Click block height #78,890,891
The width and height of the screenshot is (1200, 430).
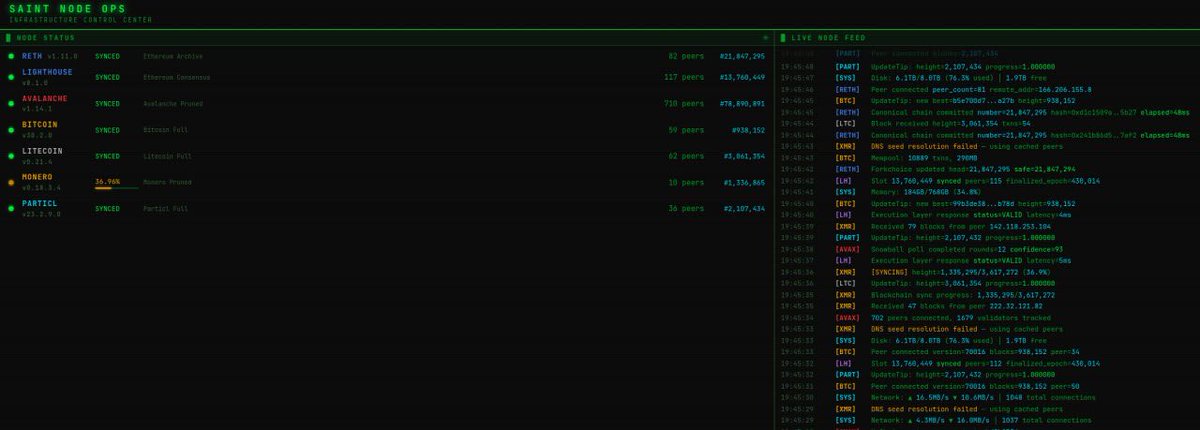tap(742, 103)
